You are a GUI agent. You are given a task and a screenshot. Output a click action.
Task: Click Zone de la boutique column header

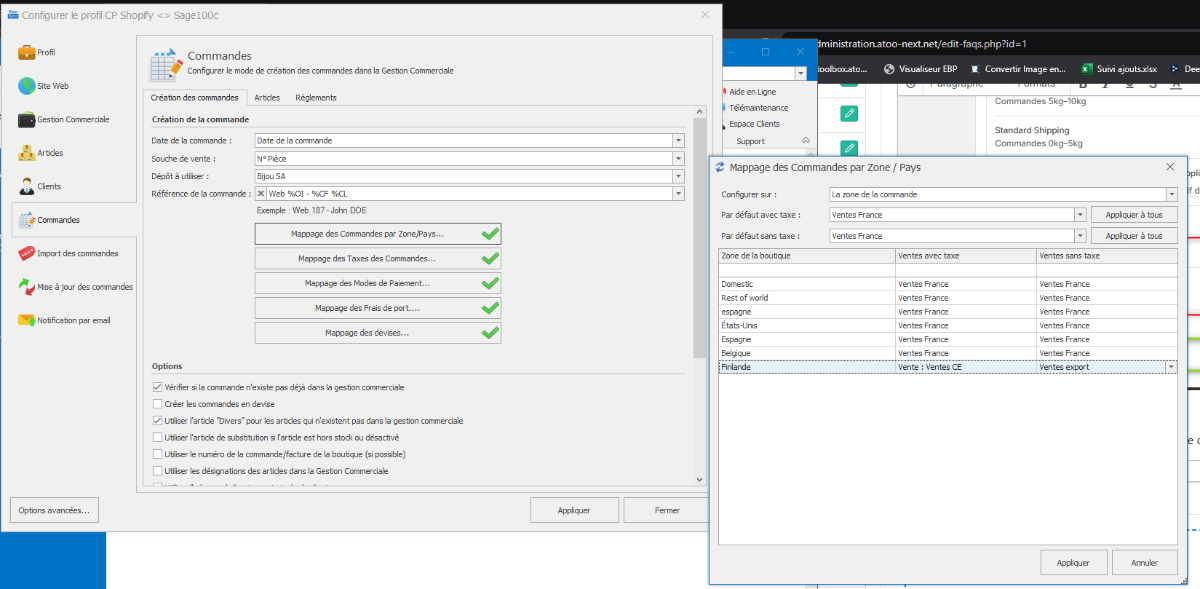(806, 256)
